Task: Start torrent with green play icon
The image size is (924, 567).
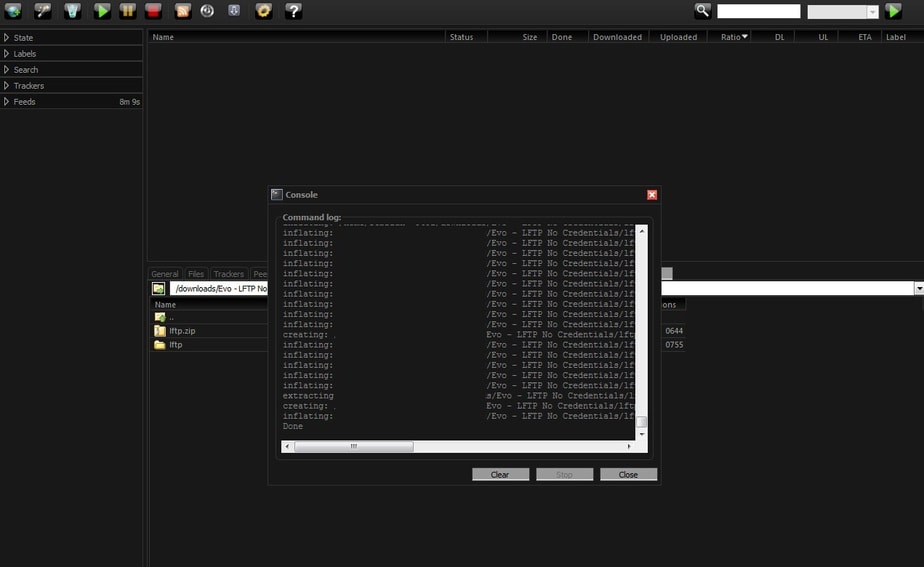Action: [101, 11]
